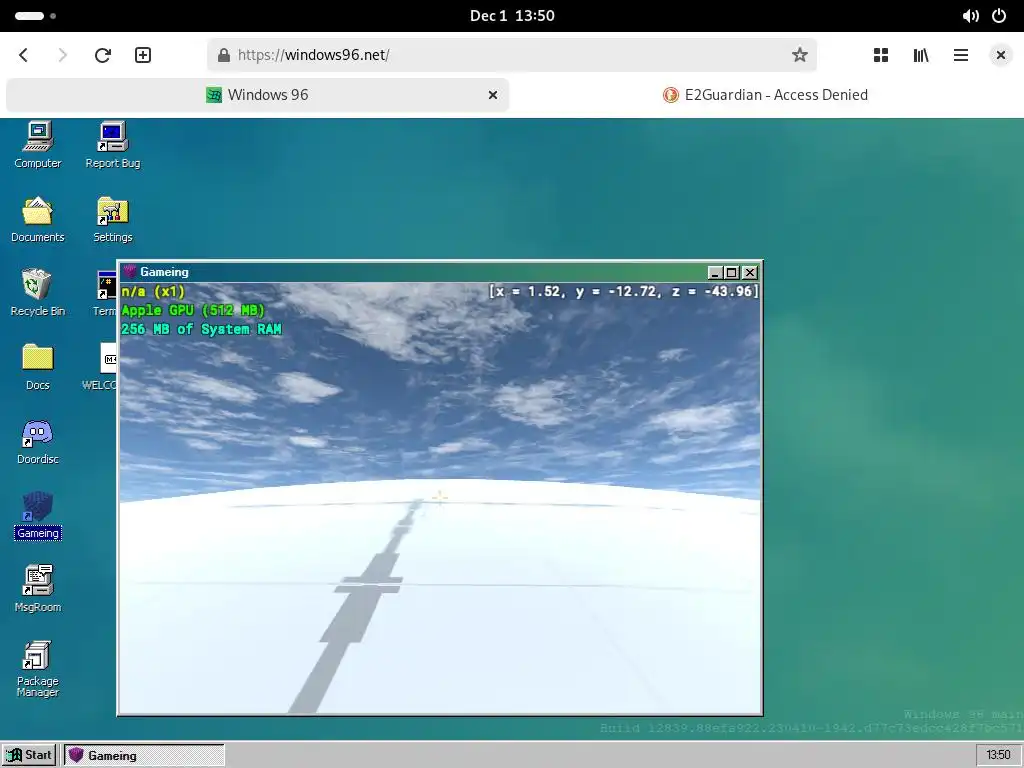Open the system volume indicator

pyautogui.click(x=970, y=16)
